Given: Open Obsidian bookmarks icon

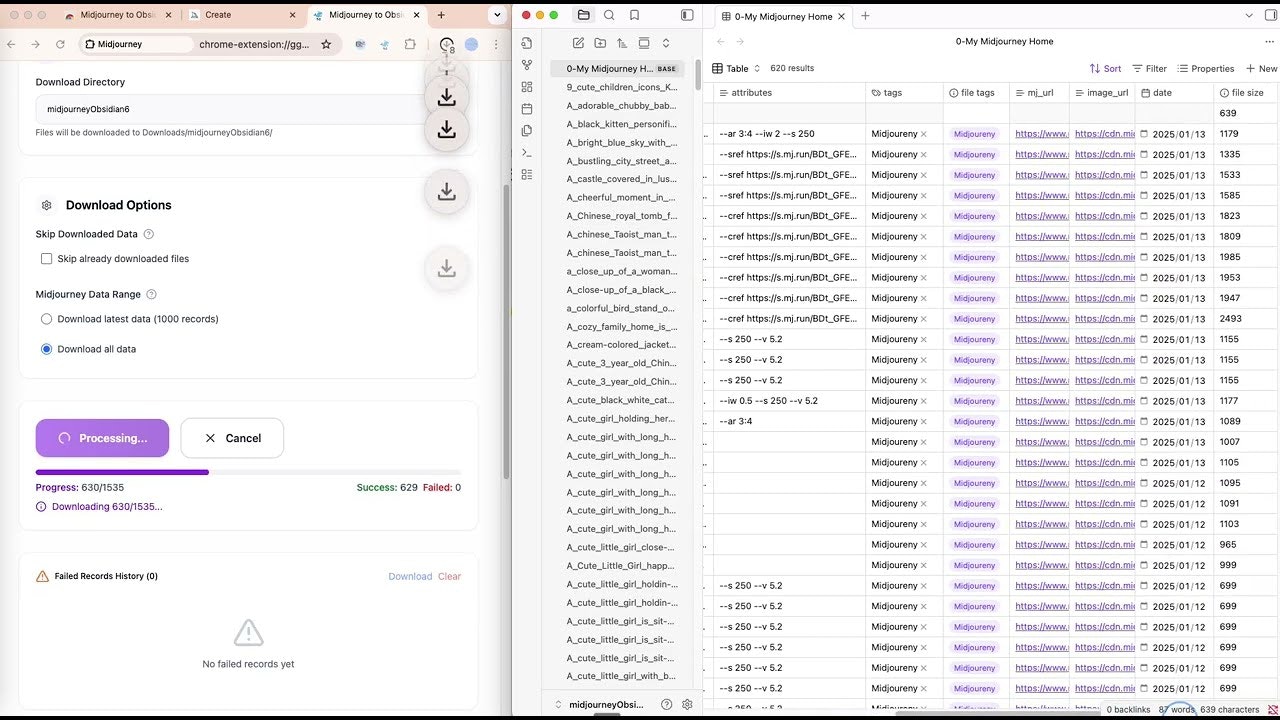Looking at the screenshot, I should pyautogui.click(x=635, y=15).
